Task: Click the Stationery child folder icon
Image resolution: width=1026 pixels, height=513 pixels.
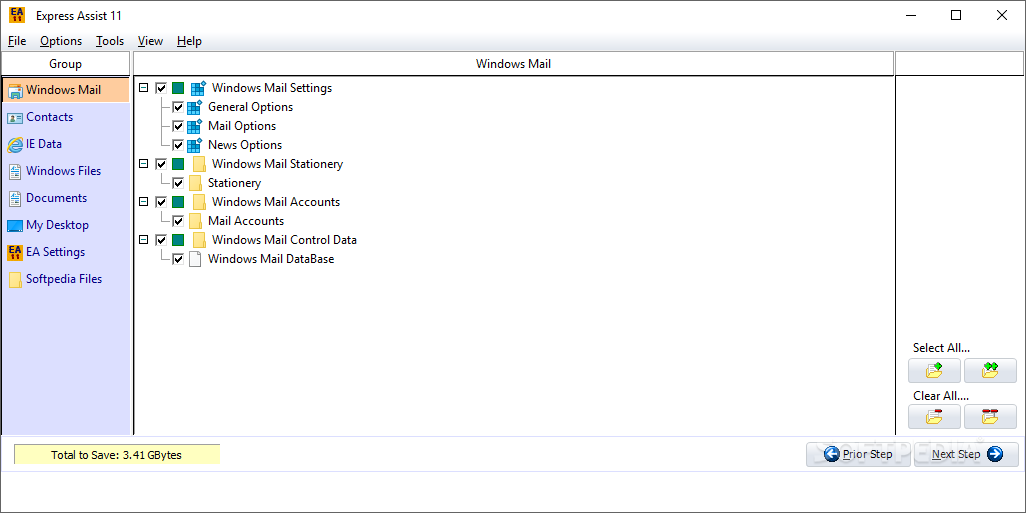Action: click(x=195, y=183)
